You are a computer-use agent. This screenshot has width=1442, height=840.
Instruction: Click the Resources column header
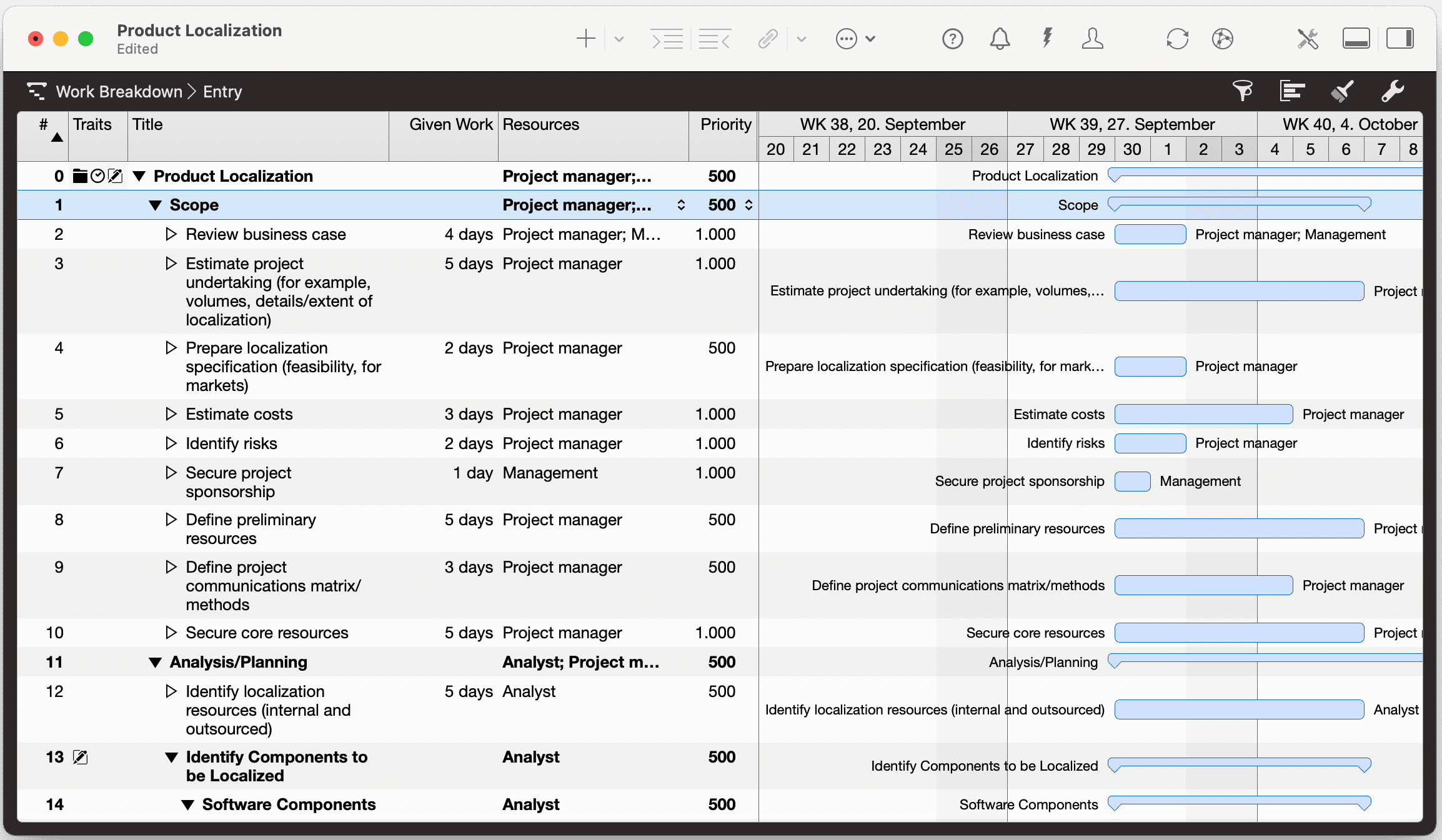tap(540, 124)
